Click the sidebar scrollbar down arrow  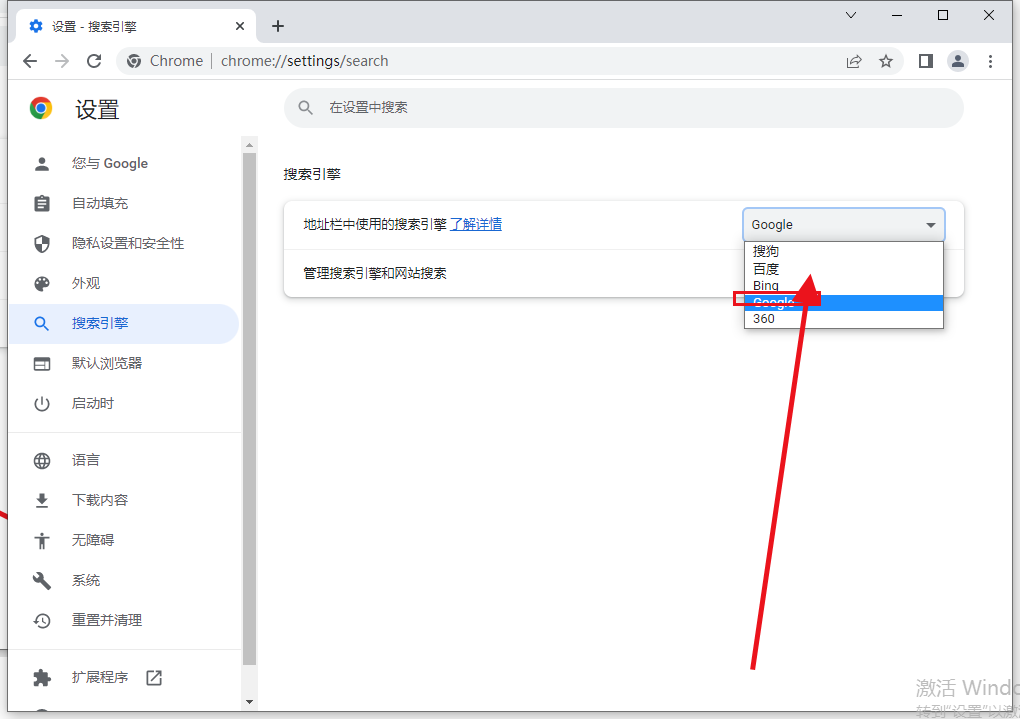(249, 702)
